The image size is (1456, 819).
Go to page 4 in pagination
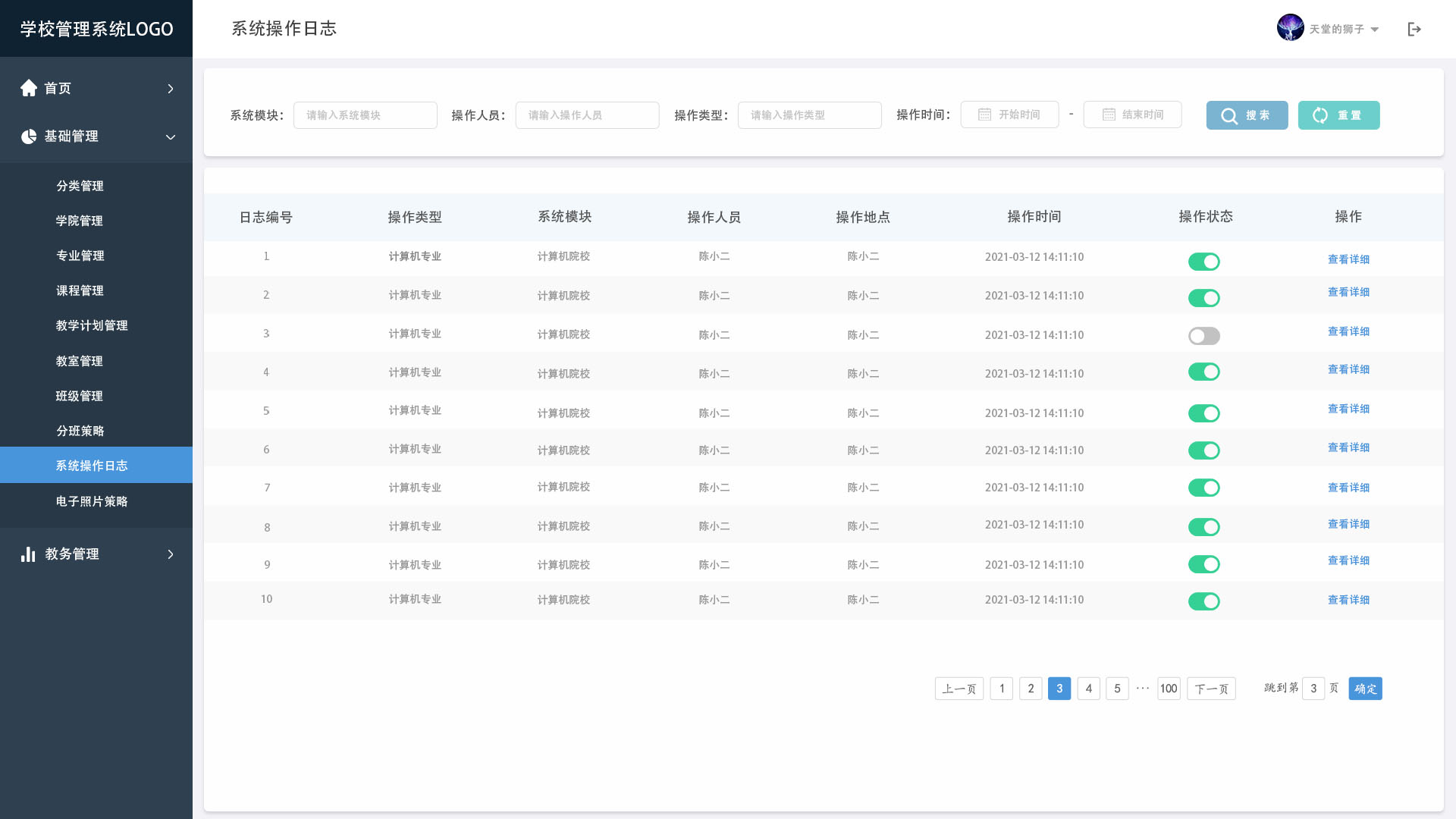(1088, 689)
